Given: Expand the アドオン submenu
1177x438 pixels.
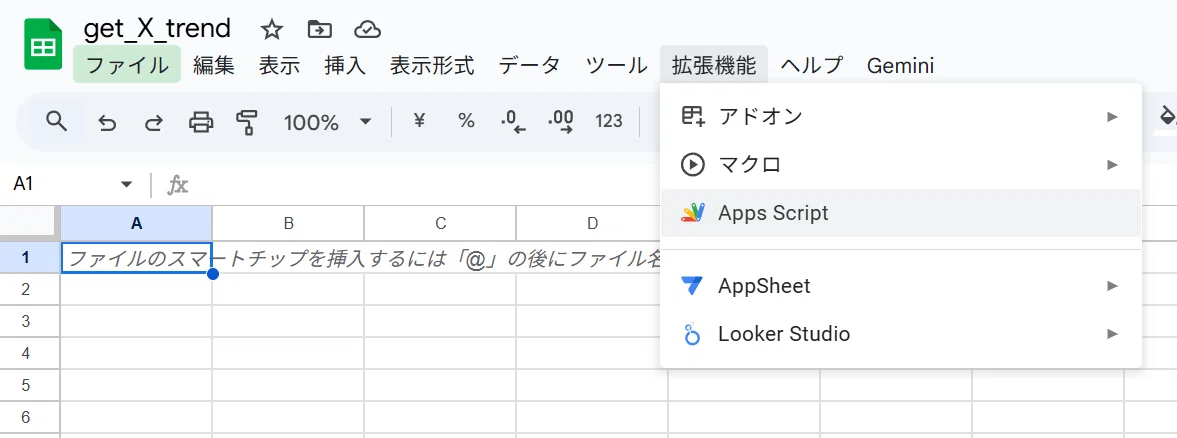Looking at the screenshot, I should [x=901, y=116].
